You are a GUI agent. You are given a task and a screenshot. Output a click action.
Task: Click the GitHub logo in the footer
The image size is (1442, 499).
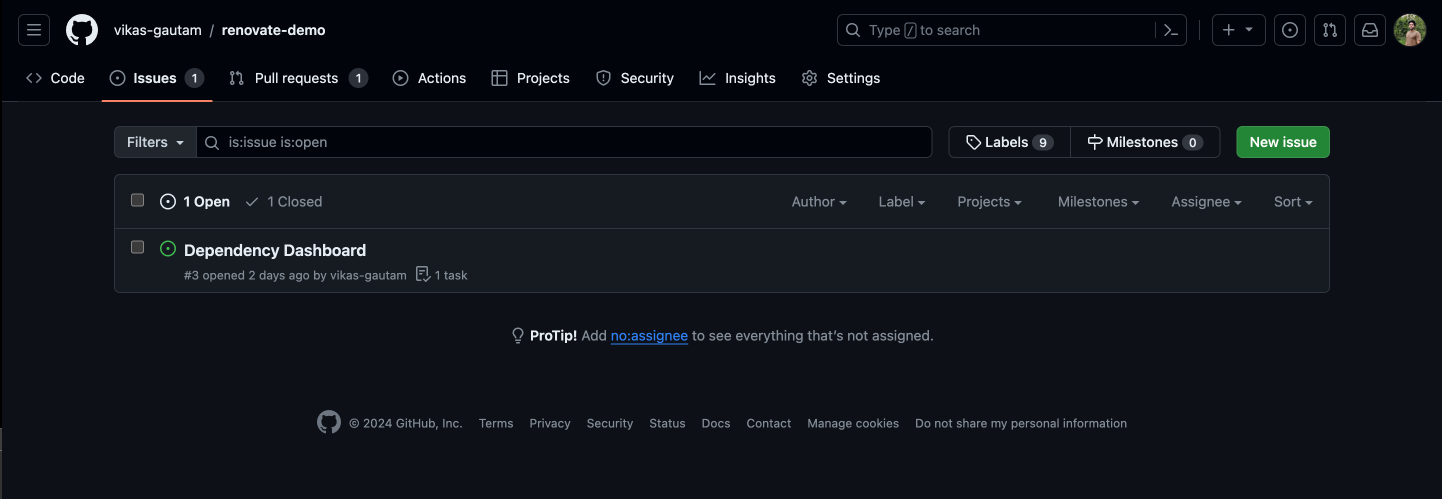click(329, 423)
